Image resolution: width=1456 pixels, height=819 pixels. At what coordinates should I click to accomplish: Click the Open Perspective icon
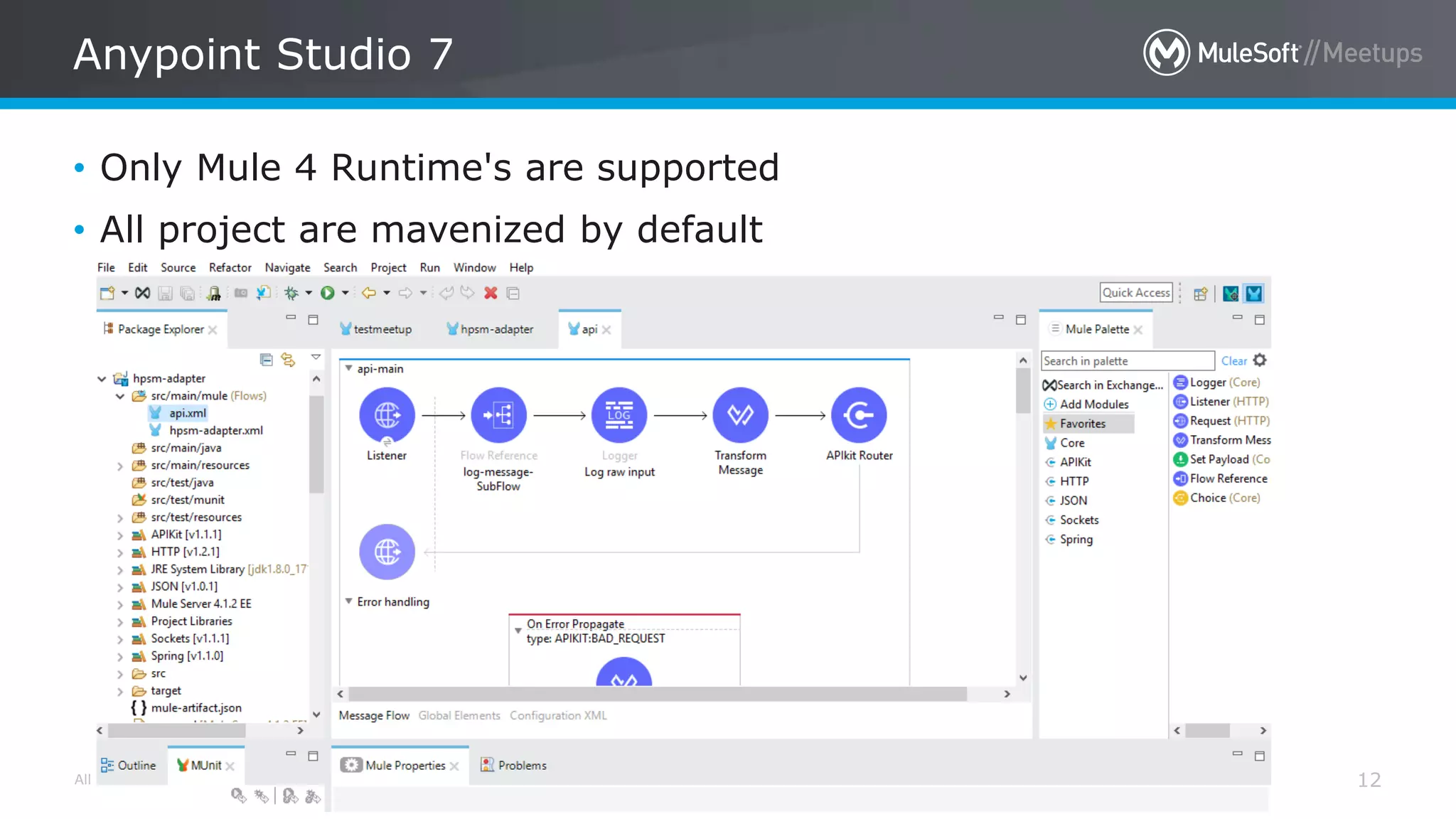[1201, 294]
